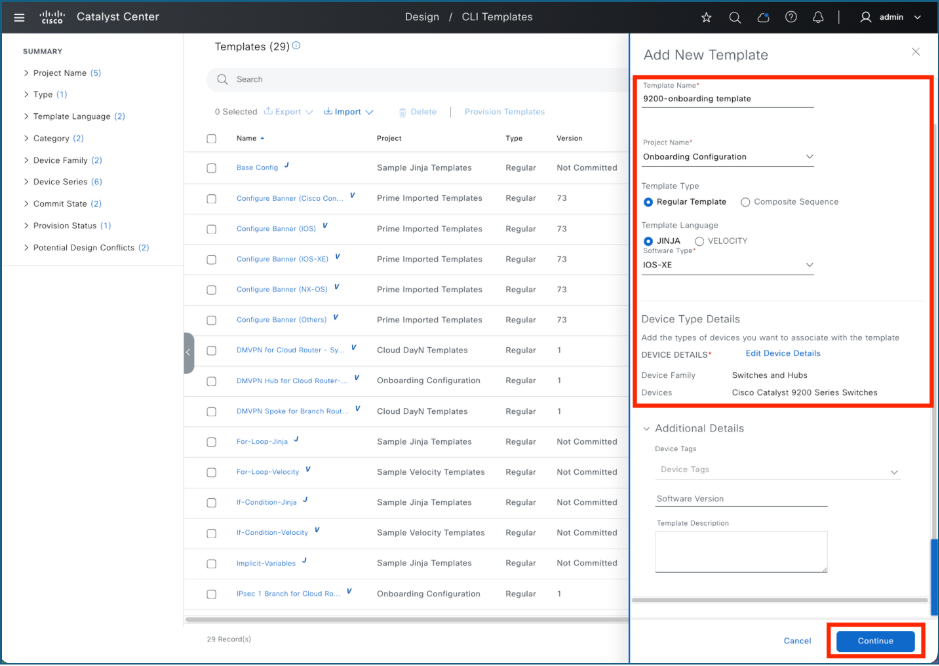Click the Delete trash icon
939x666 pixels.
coord(402,112)
